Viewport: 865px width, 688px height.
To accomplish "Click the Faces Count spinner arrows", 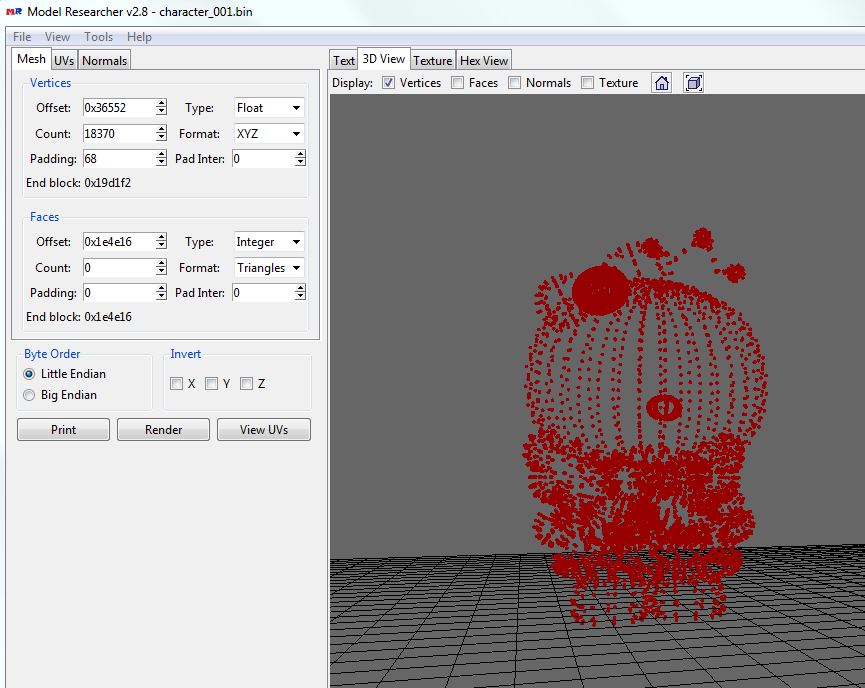I will 161,268.
